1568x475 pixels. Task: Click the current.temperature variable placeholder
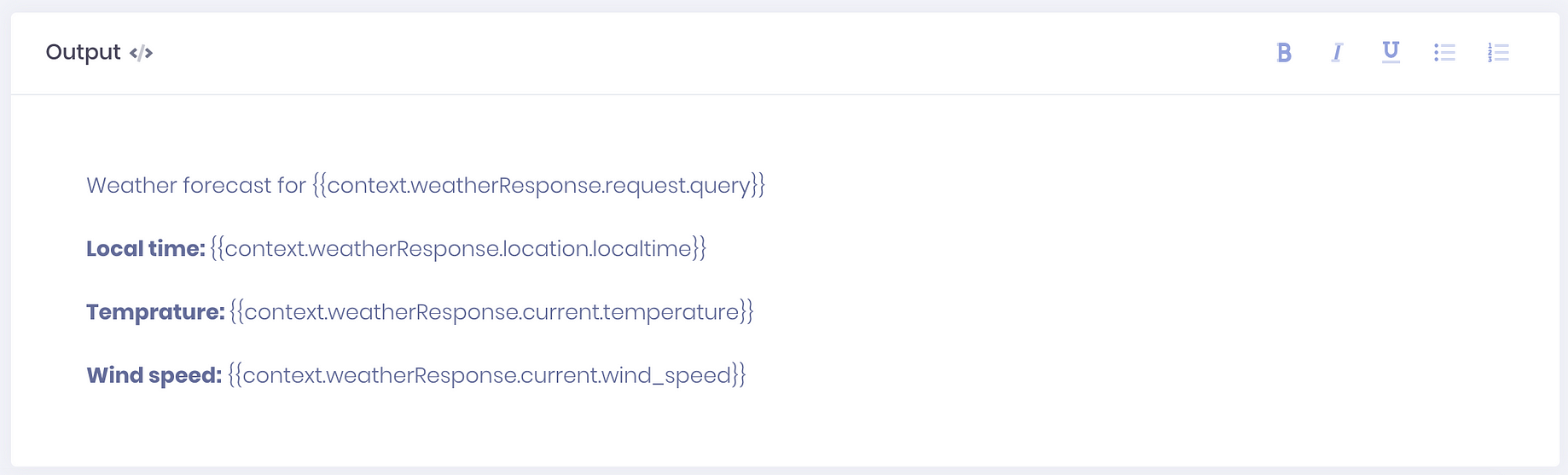coord(491,311)
